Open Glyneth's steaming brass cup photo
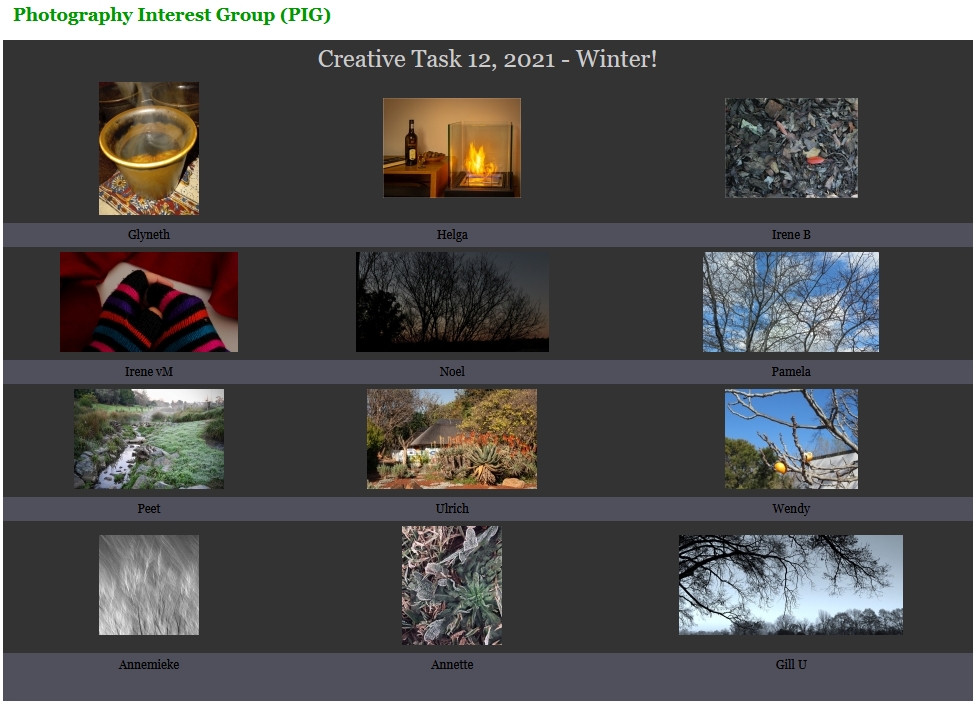 coord(149,148)
